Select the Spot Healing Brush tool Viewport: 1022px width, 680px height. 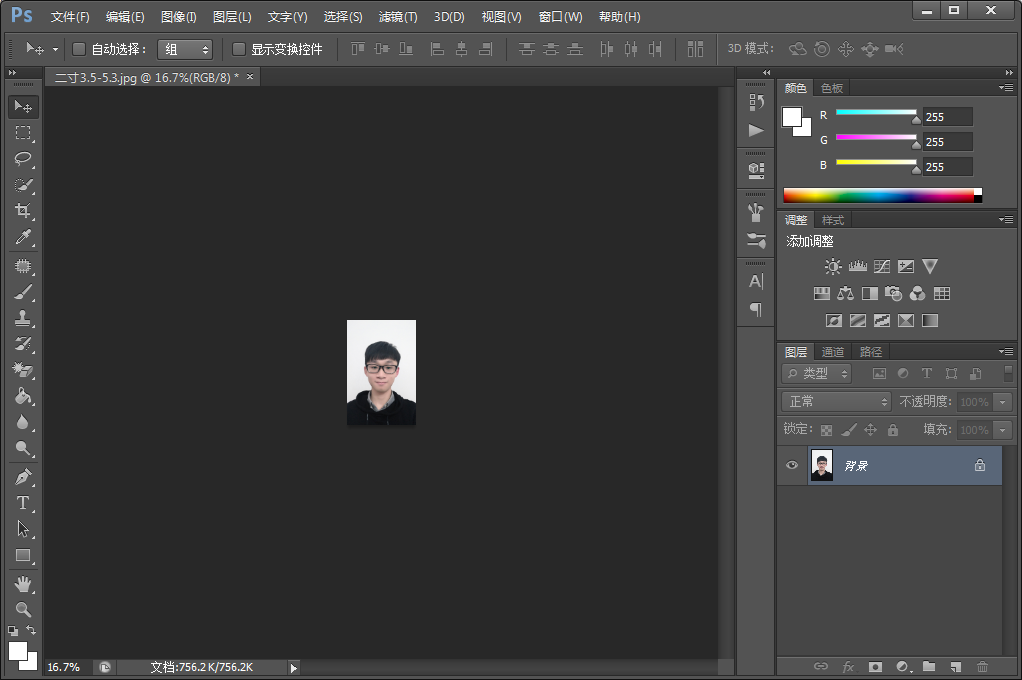point(23,266)
